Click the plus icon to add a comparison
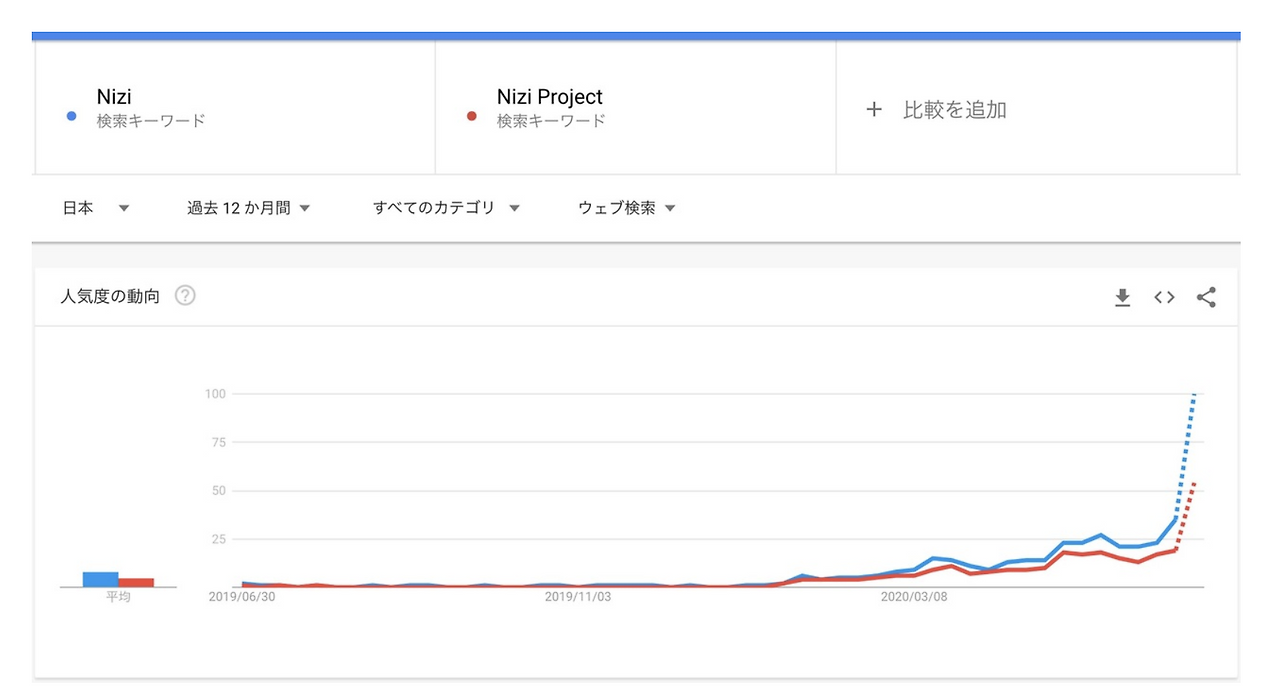The width and height of the screenshot is (1280, 695). coord(874,110)
